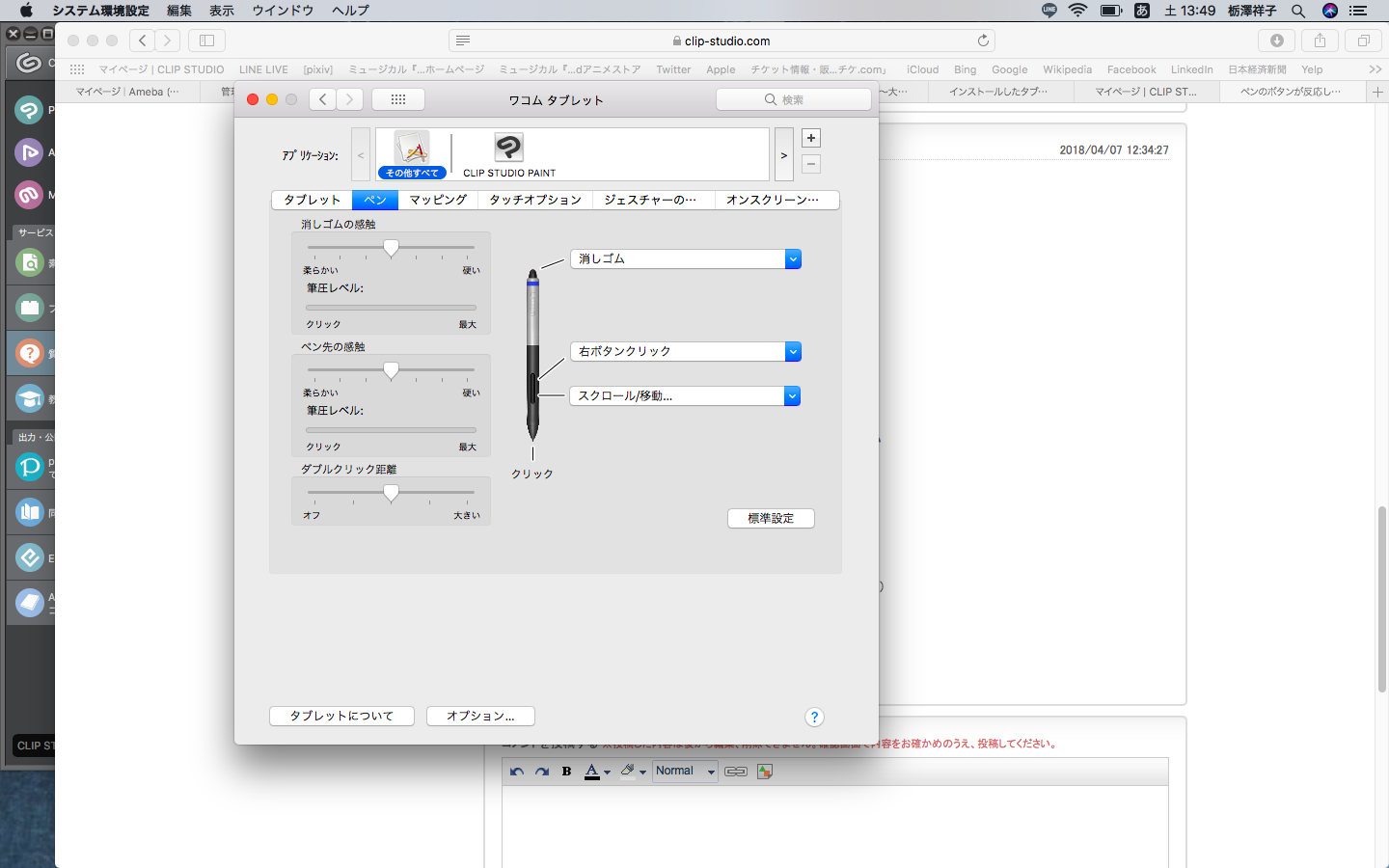Reload the page in Safari address bar
Viewport: 1389px width, 868px height.
pos(983,41)
